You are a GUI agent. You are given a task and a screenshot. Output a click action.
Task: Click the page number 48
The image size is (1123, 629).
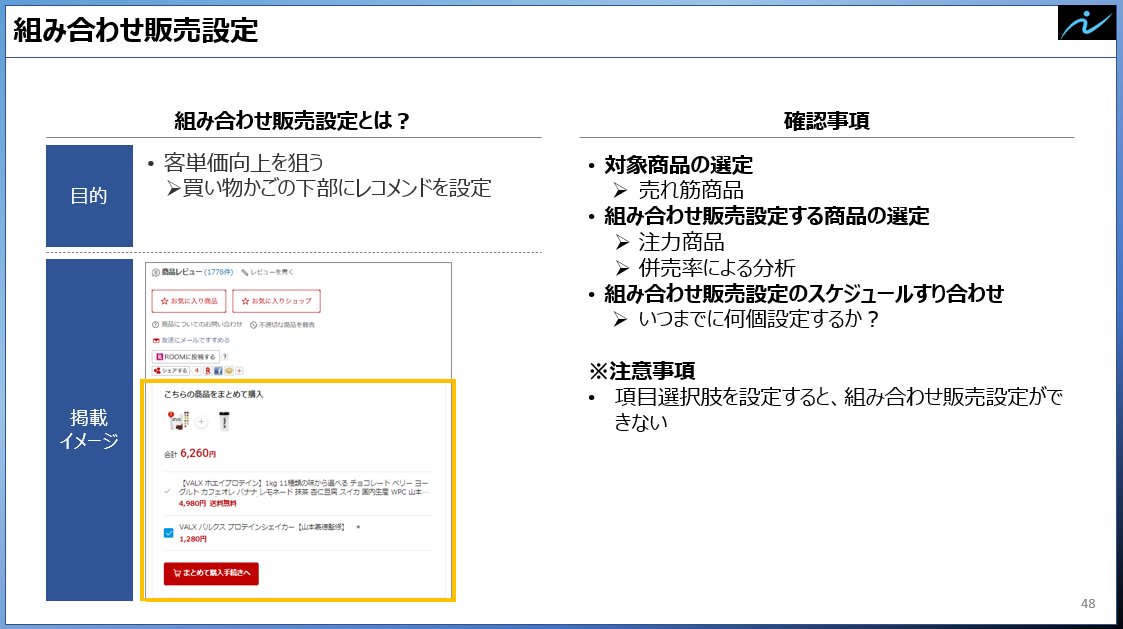(x=1088, y=604)
